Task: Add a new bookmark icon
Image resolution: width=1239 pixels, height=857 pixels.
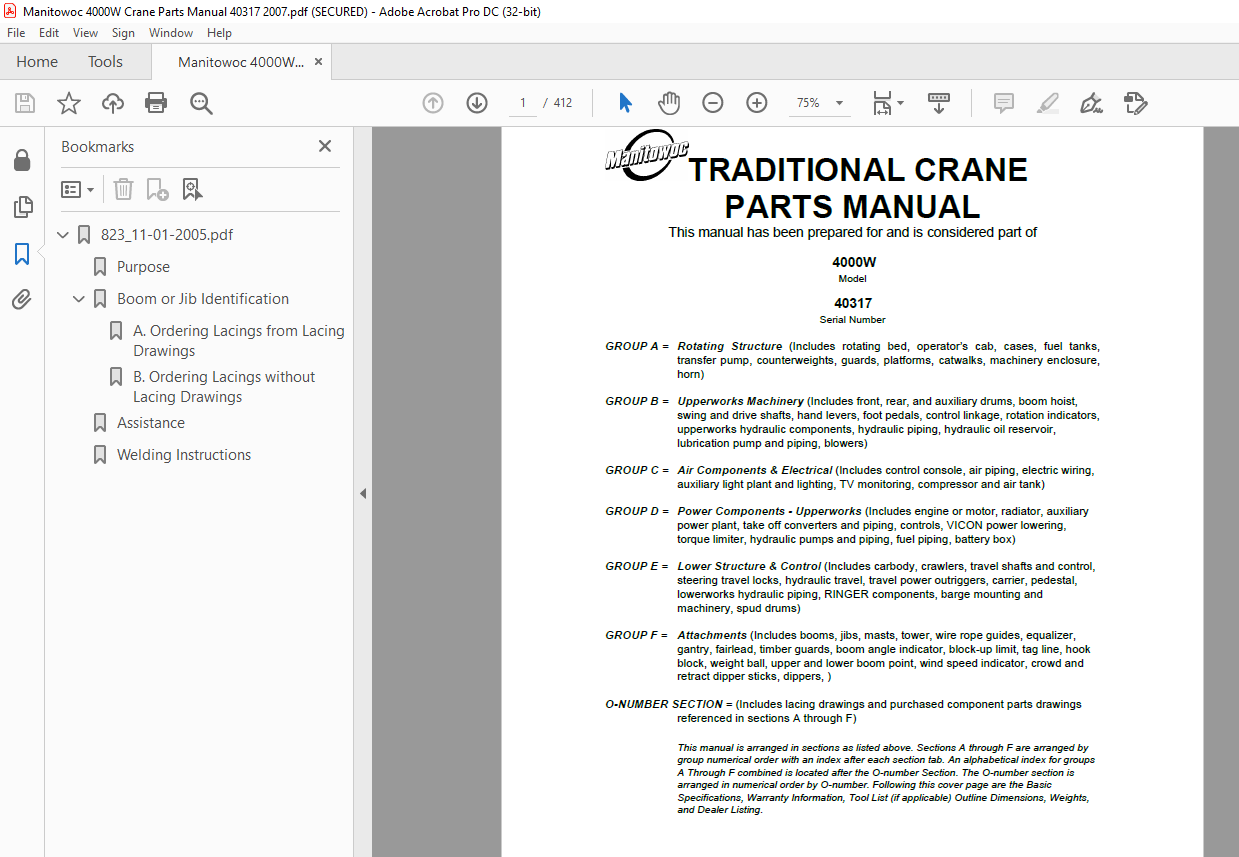Action: coord(157,189)
